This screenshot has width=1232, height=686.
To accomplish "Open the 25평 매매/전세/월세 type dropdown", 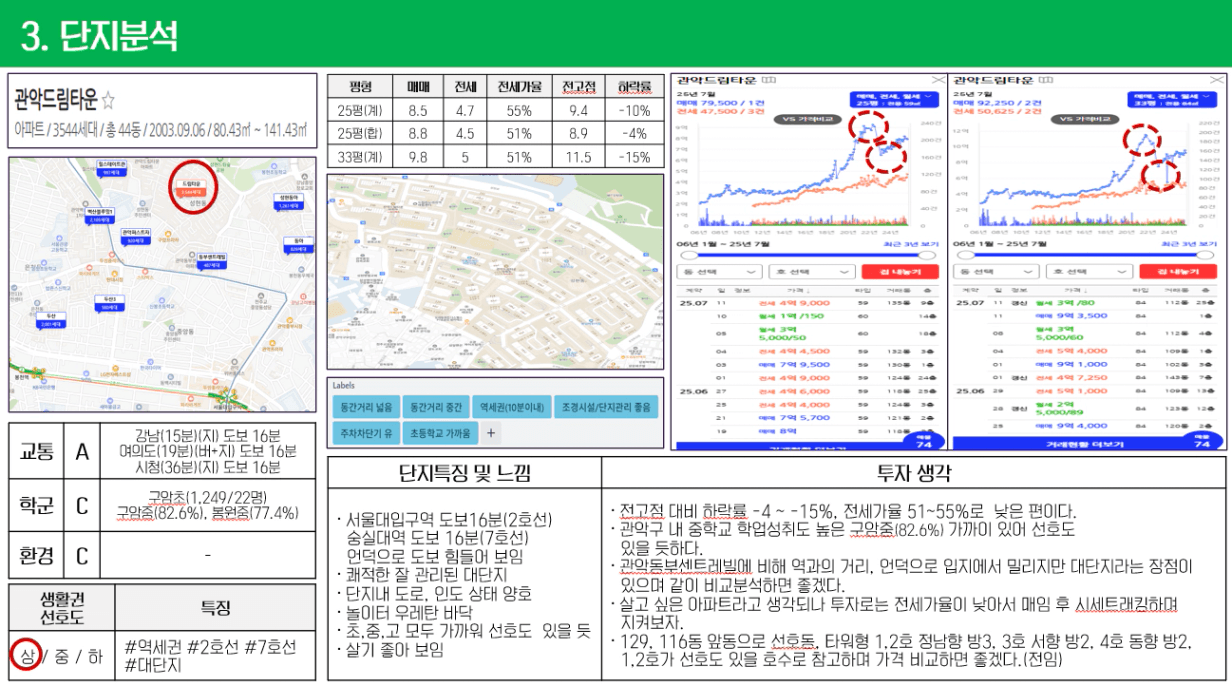I will click(x=895, y=99).
